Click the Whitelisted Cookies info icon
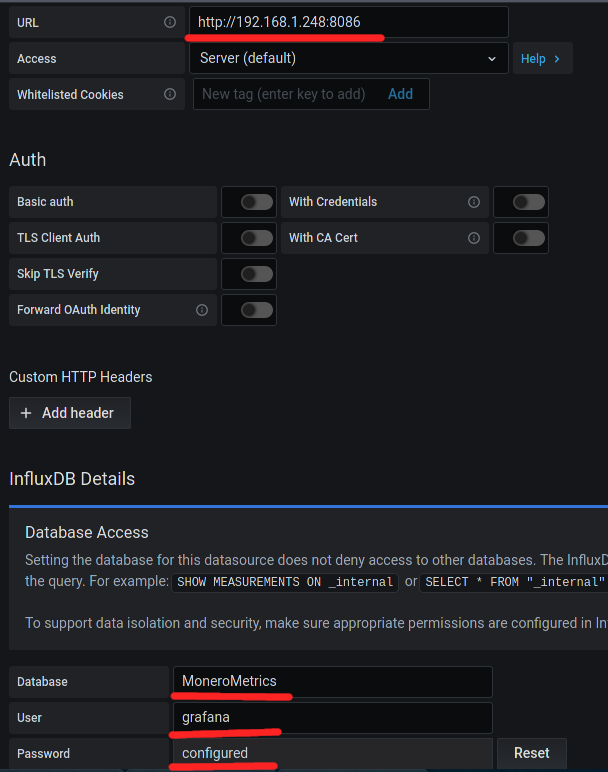 [169, 94]
